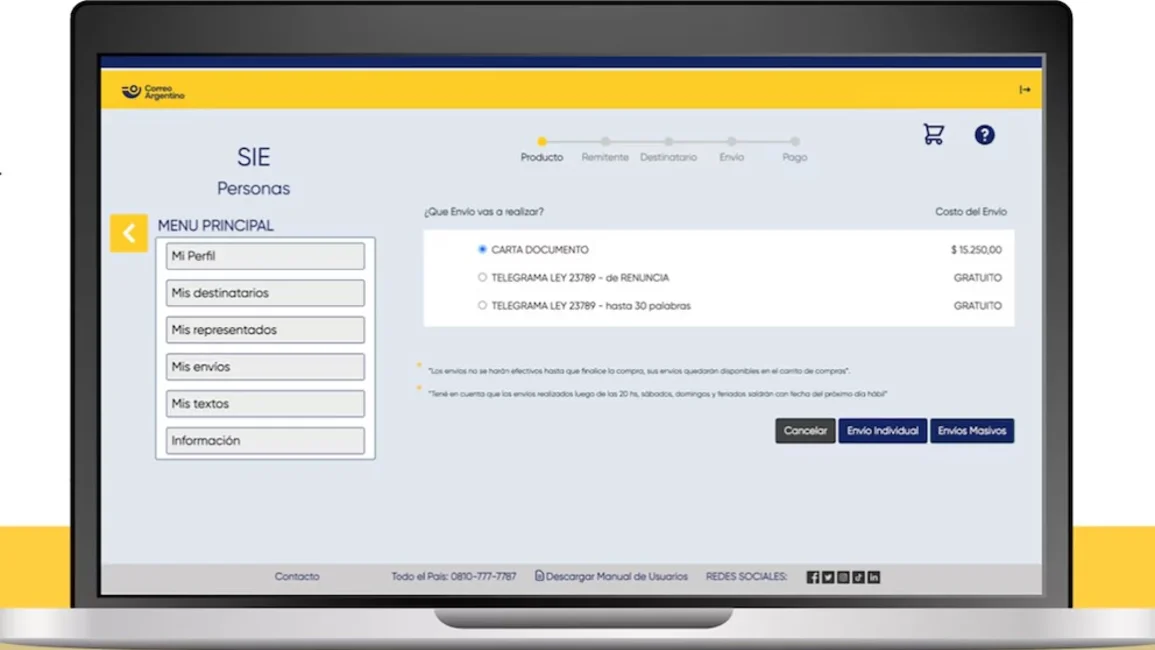
Task: Click the logout icon in yellow header
Action: [1024, 90]
